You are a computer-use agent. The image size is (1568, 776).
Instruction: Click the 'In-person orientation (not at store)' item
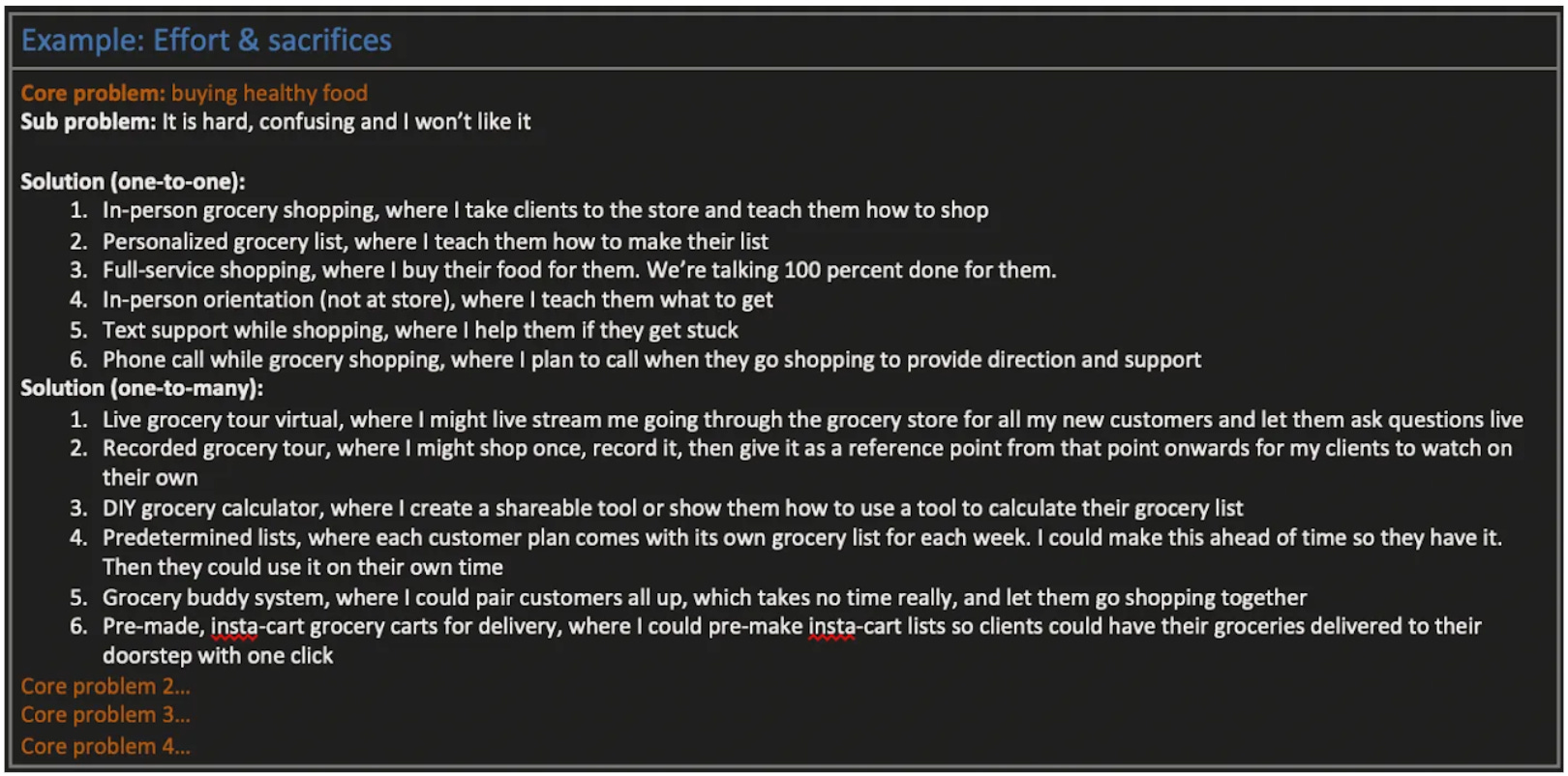click(x=437, y=300)
